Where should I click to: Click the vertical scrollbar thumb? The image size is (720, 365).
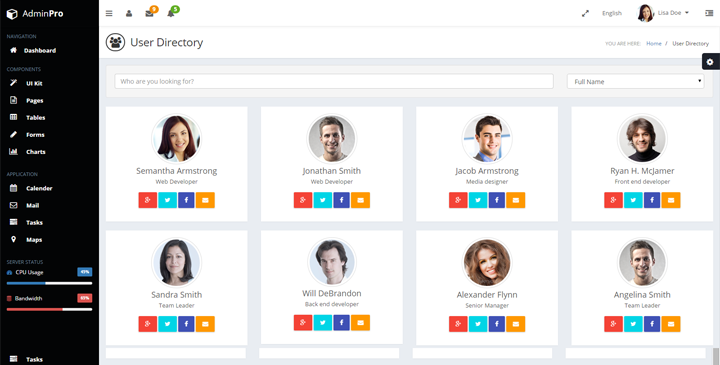(x=716, y=356)
